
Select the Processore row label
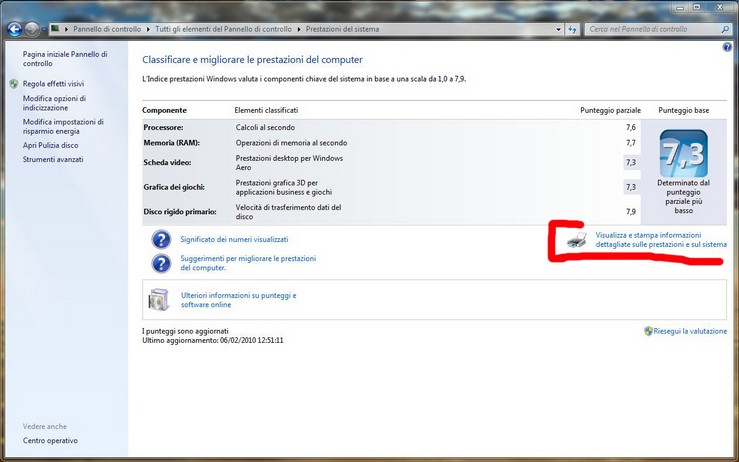[x=163, y=127]
